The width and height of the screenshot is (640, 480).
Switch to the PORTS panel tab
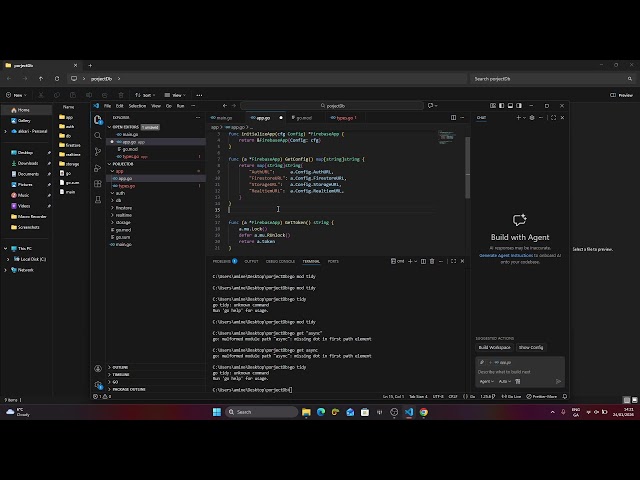(333, 261)
